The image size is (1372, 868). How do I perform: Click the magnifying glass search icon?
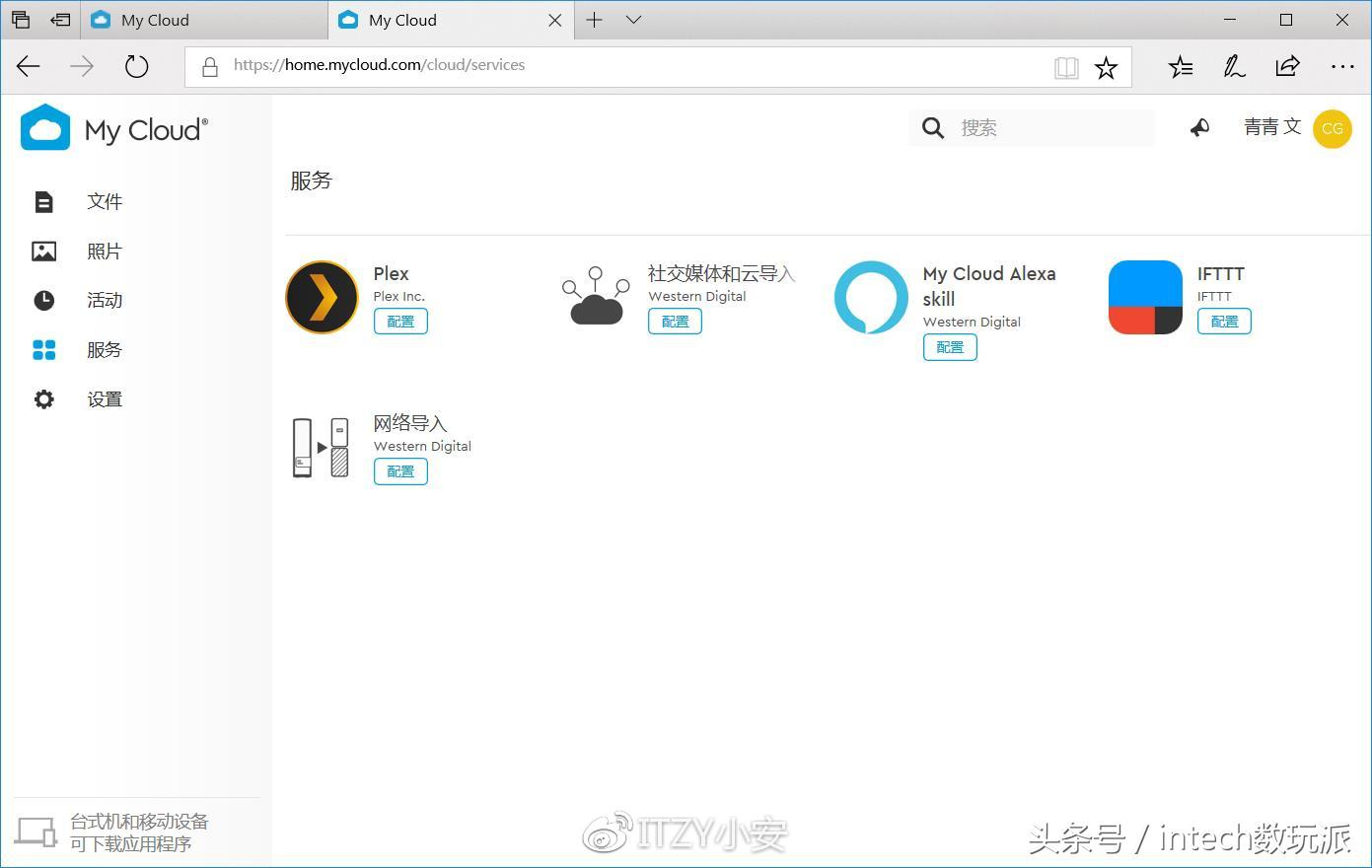tap(932, 127)
